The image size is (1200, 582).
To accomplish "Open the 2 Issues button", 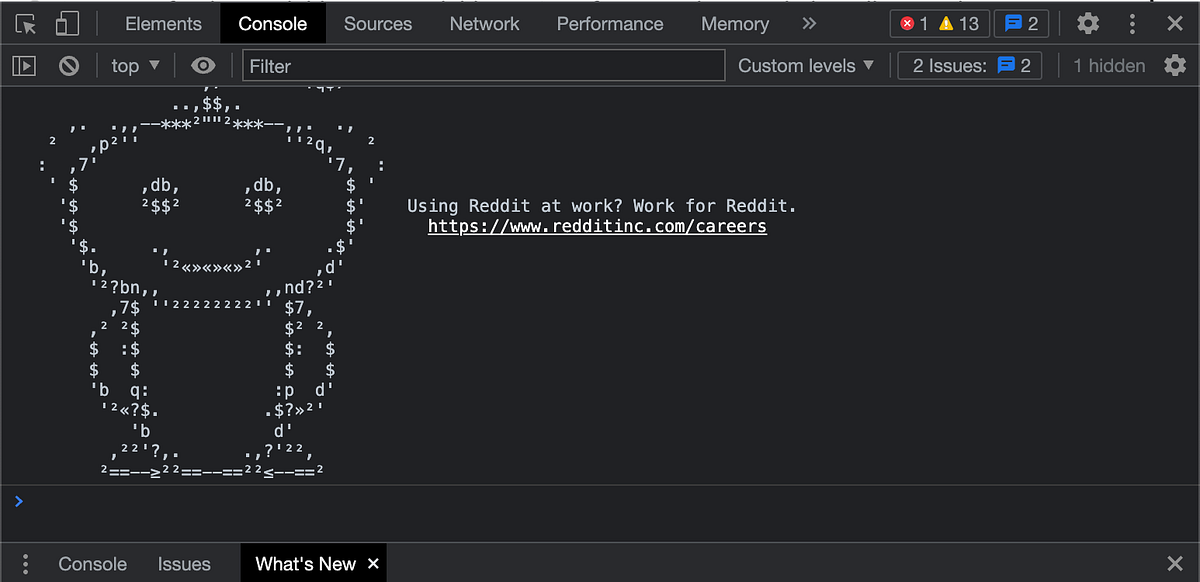I will [x=968, y=65].
